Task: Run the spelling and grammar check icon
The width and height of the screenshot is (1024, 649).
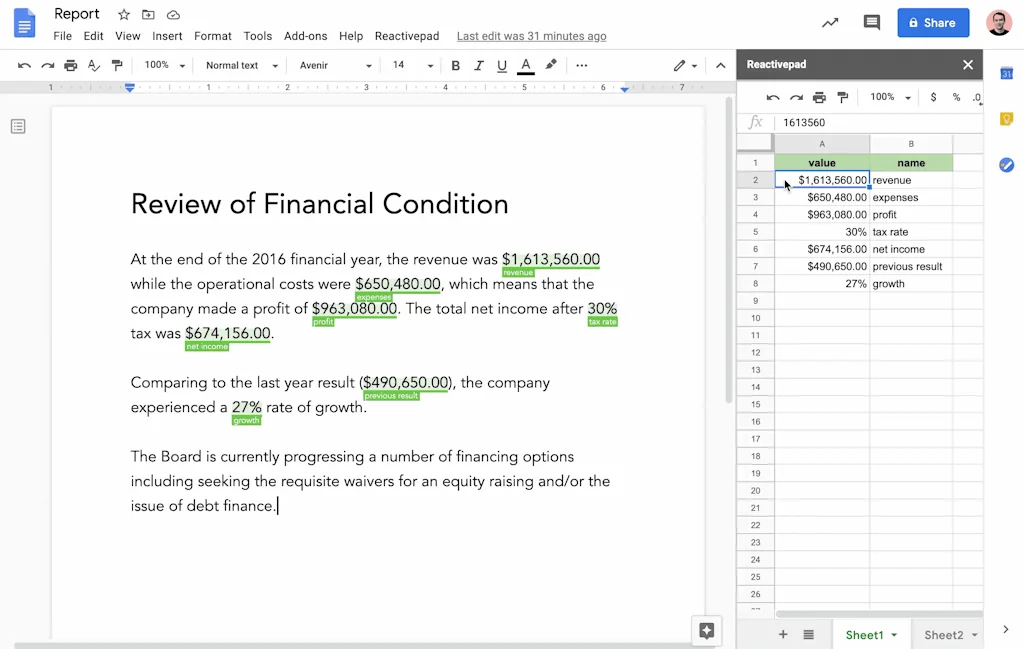Action: pos(93,64)
